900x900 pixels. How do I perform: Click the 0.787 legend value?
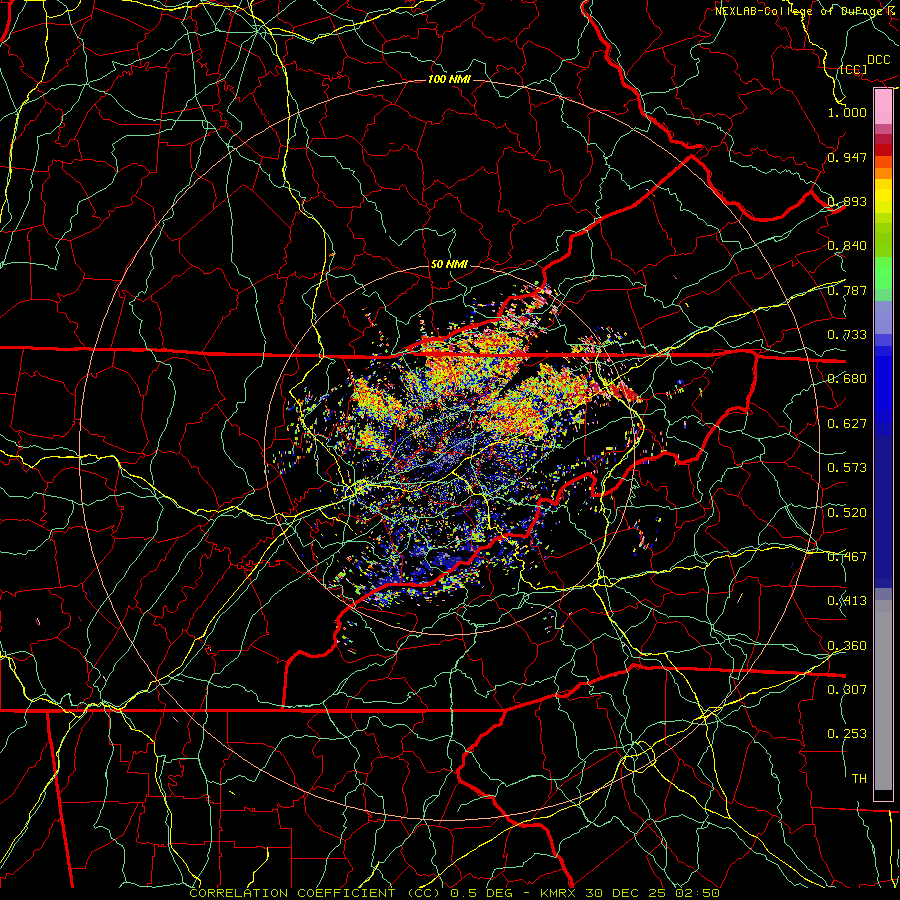coord(847,290)
